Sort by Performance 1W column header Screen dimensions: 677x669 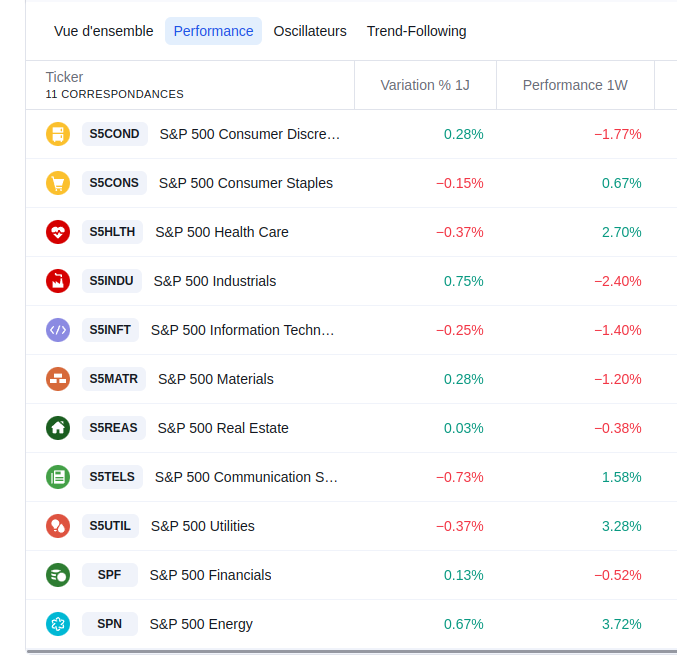point(575,85)
